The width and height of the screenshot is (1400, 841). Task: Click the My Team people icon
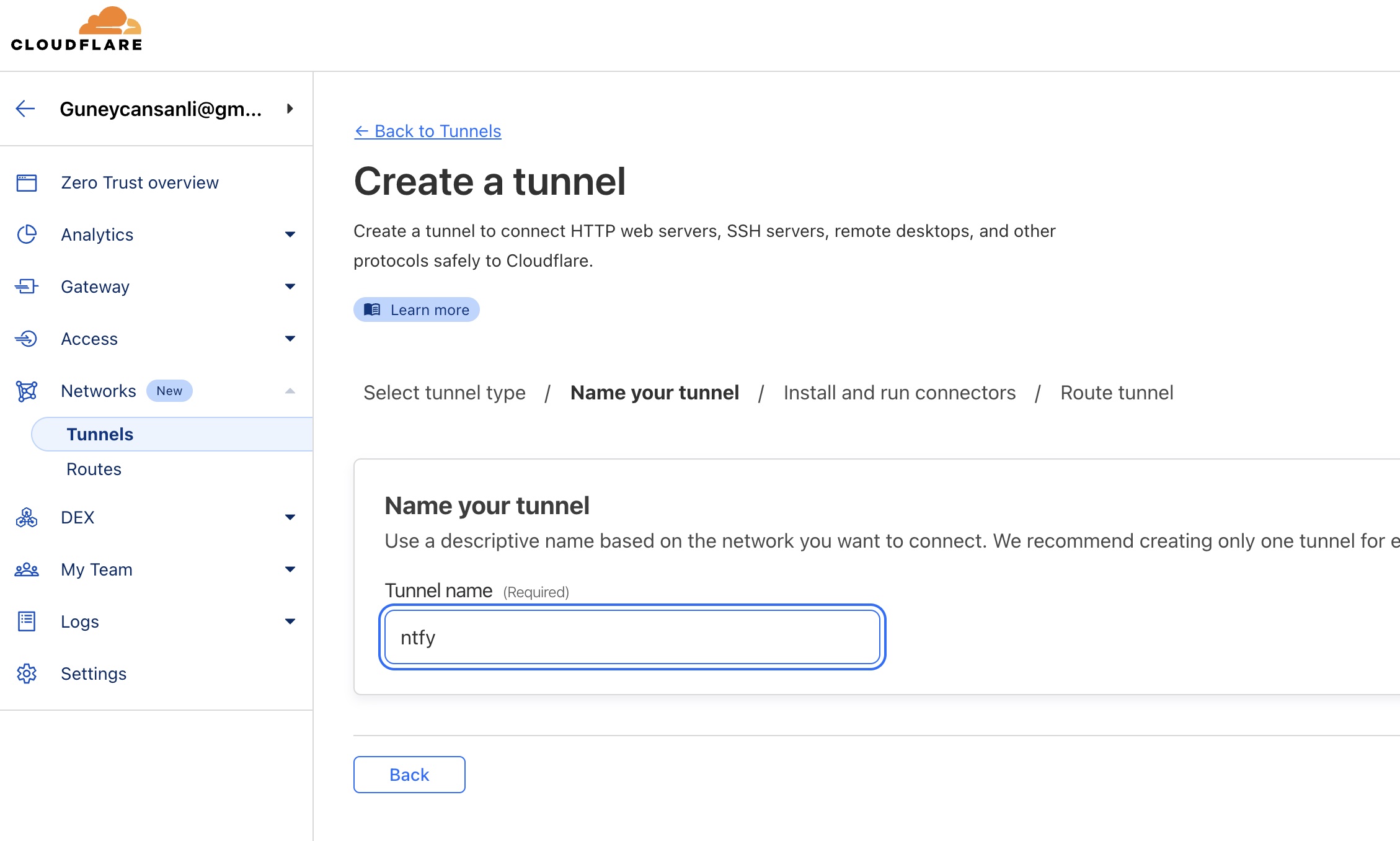[27, 569]
